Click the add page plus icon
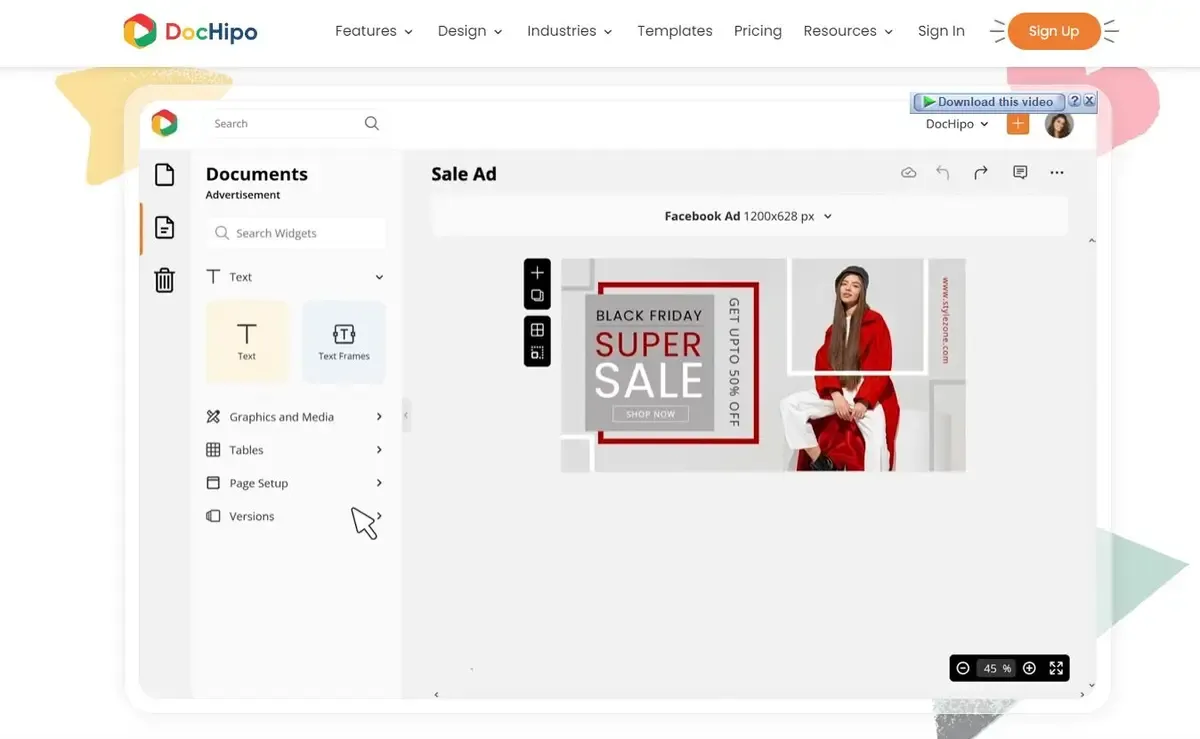The width and height of the screenshot is (1200, 739). coord(537,272)
